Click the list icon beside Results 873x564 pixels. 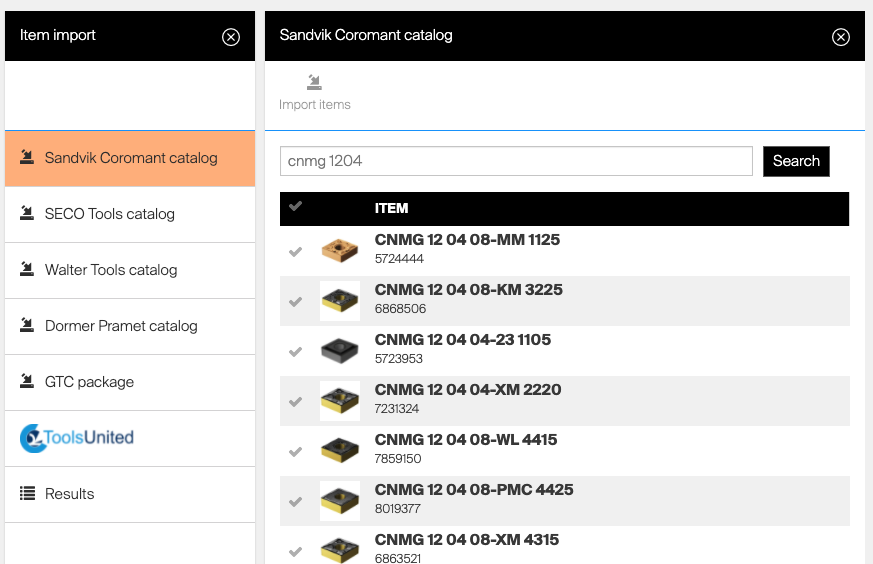click(x=27, y=493)
